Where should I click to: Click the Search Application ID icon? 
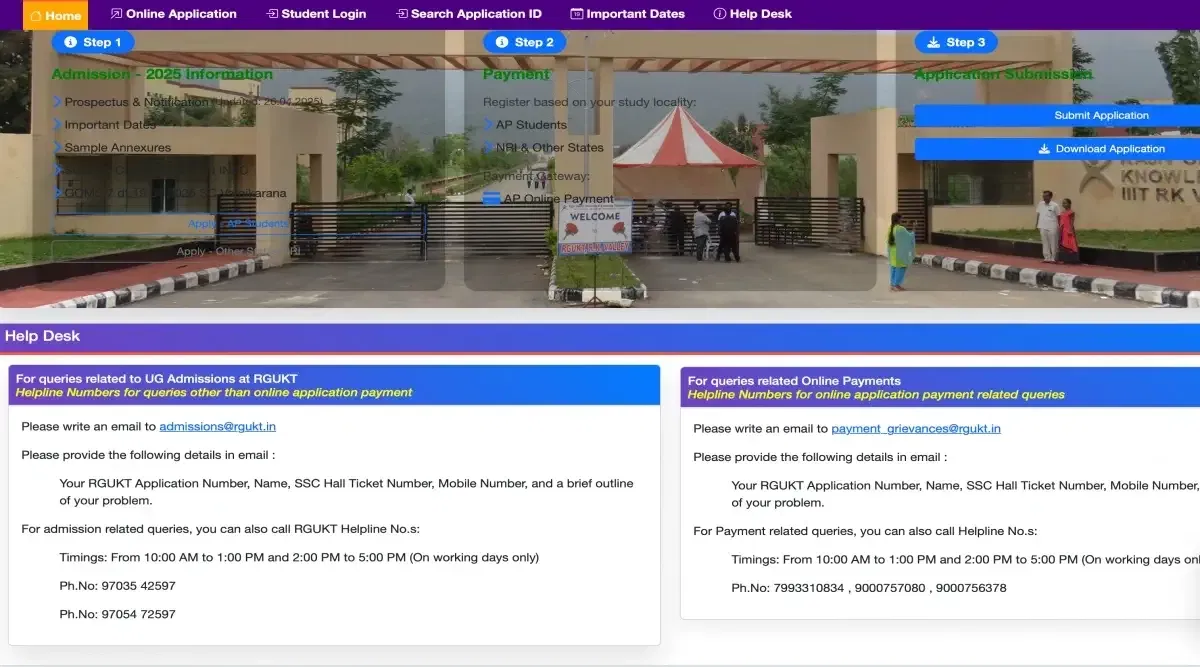point(402,14)
